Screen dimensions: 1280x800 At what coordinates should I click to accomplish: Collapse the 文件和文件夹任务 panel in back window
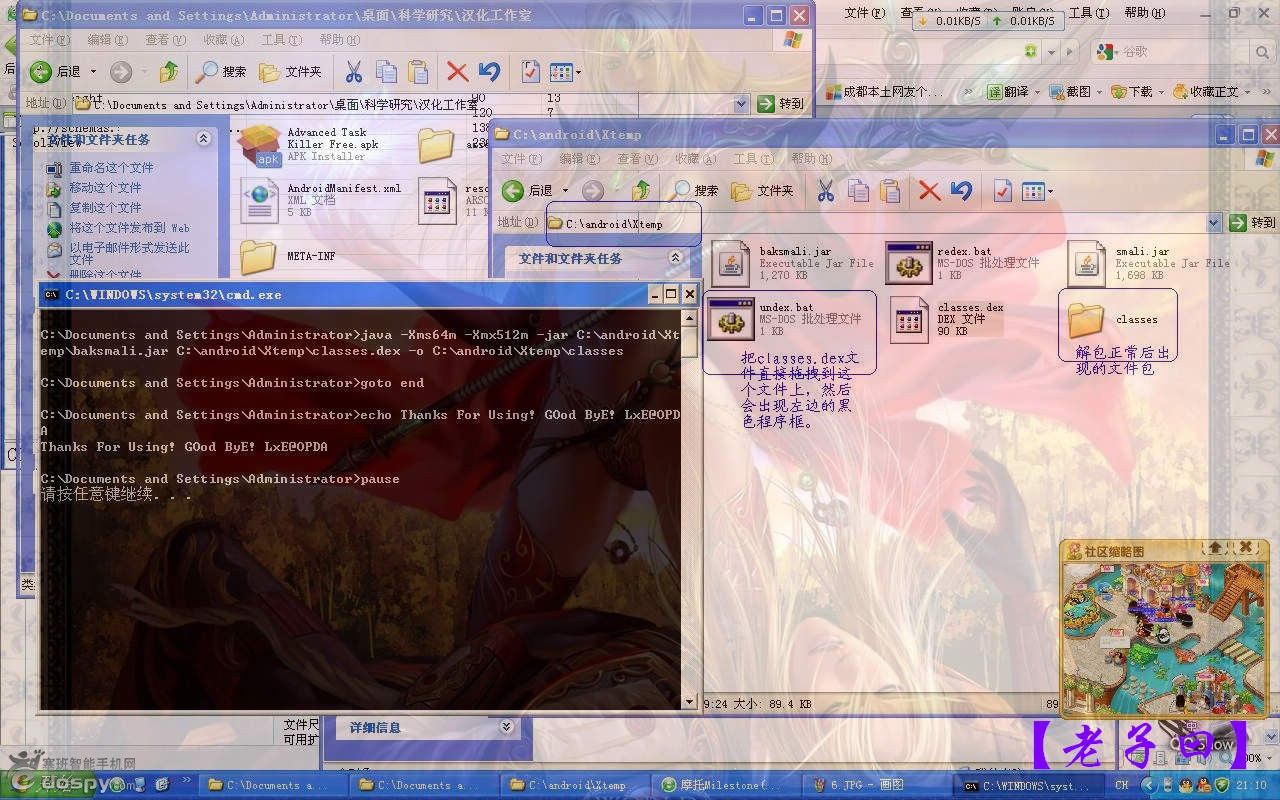click(x=203, y=139)
